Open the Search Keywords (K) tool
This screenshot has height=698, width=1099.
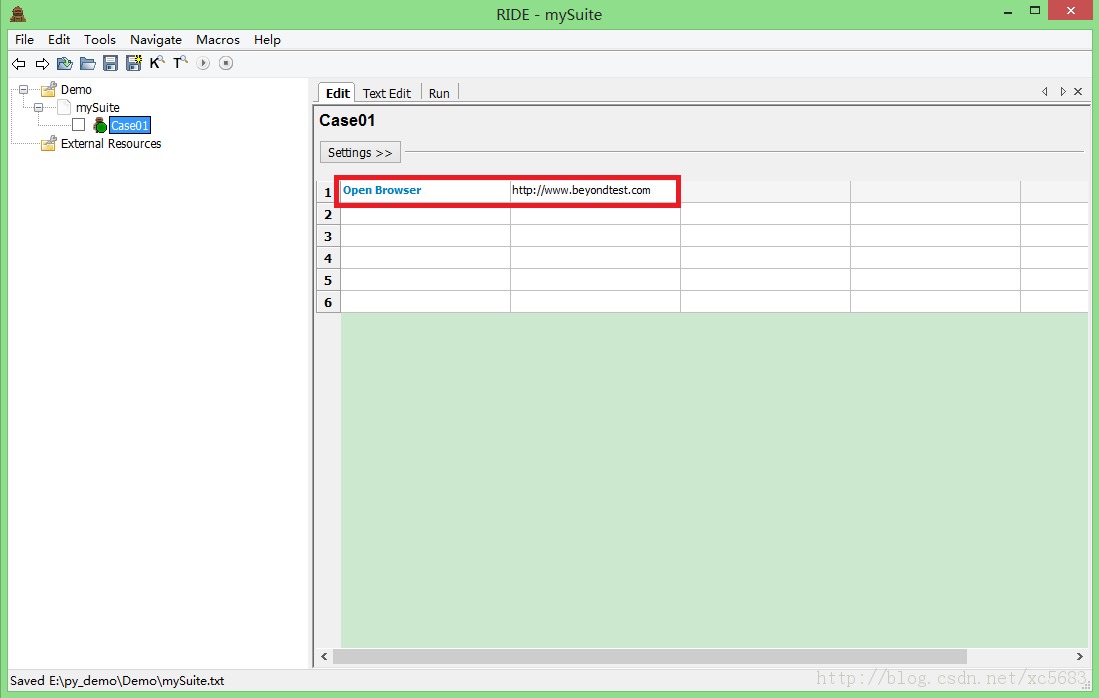[x=157, y=63]
